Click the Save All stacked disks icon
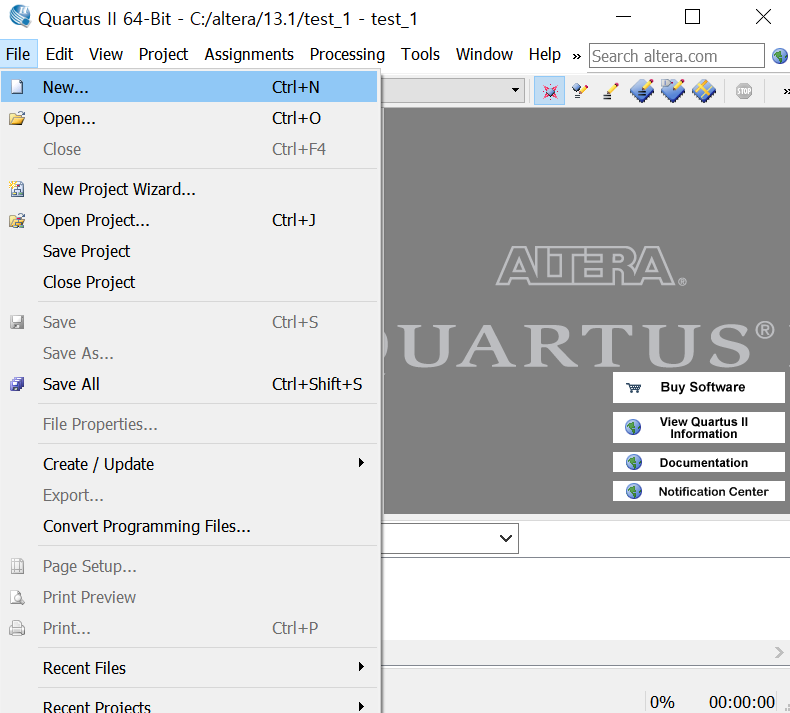The image size is (790, 713). click(x=17, y=384)
